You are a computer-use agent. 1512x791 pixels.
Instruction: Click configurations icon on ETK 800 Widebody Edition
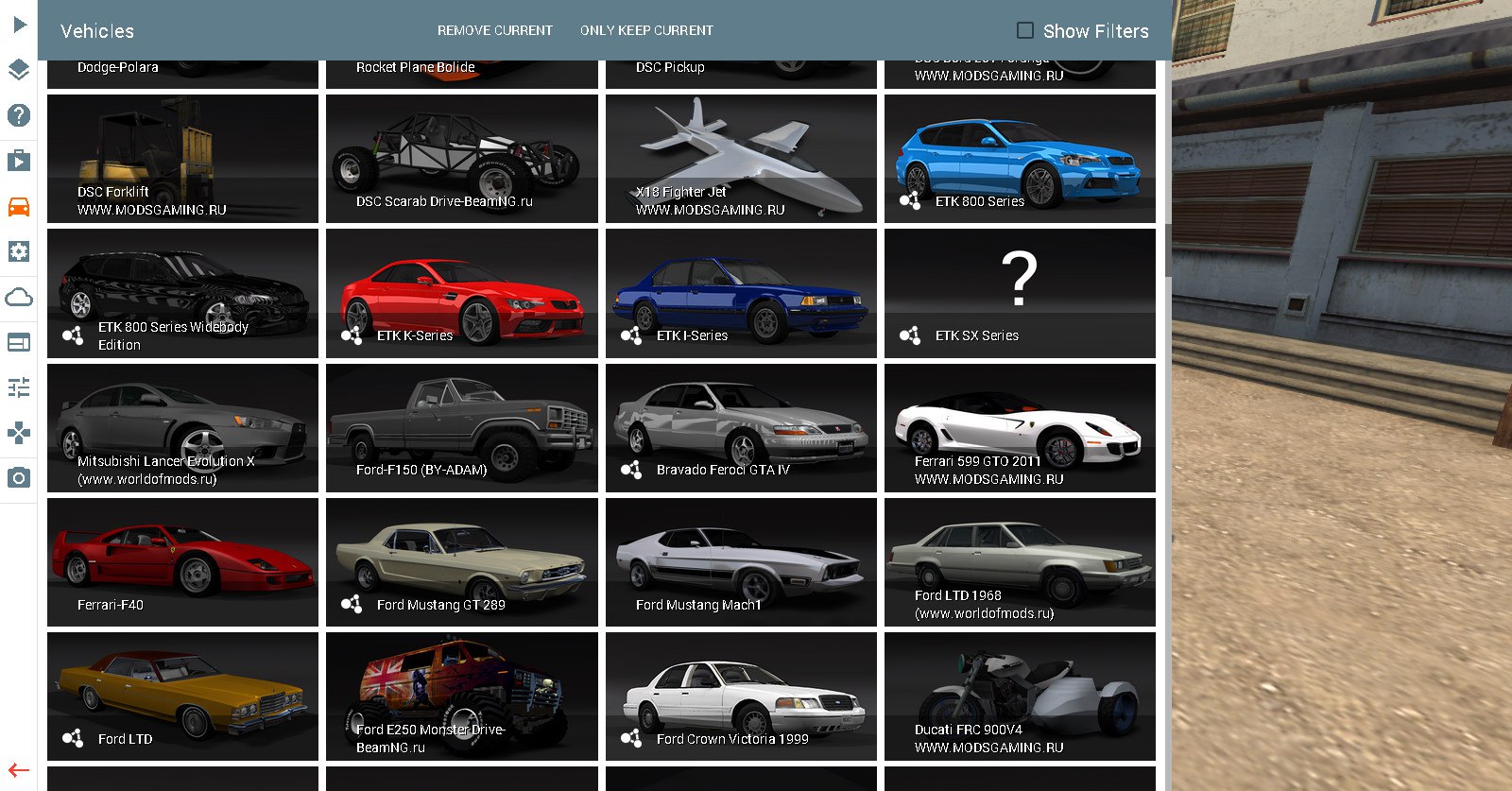pos(73,335)
